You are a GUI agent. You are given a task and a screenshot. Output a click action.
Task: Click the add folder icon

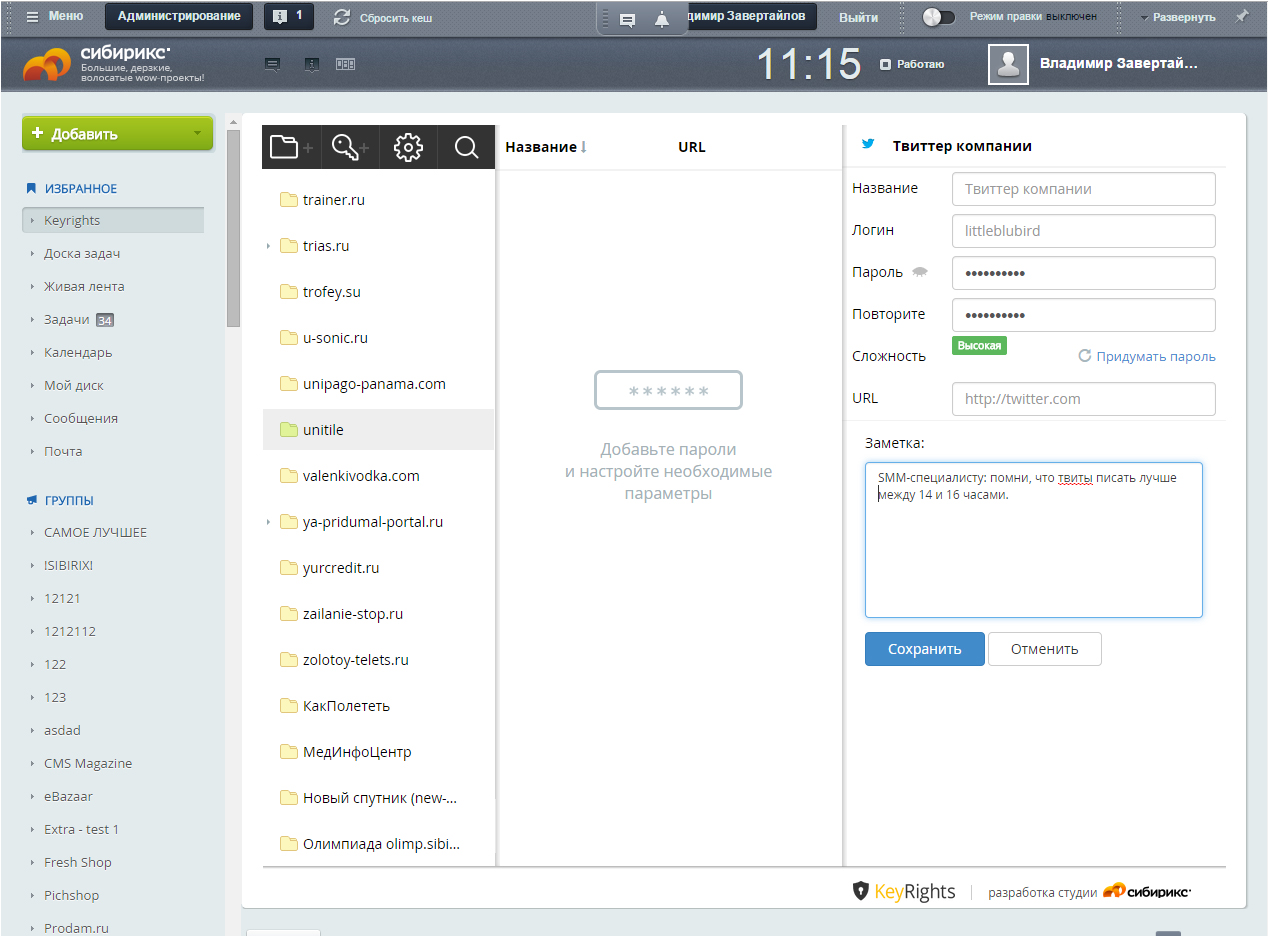pos(291,148)
